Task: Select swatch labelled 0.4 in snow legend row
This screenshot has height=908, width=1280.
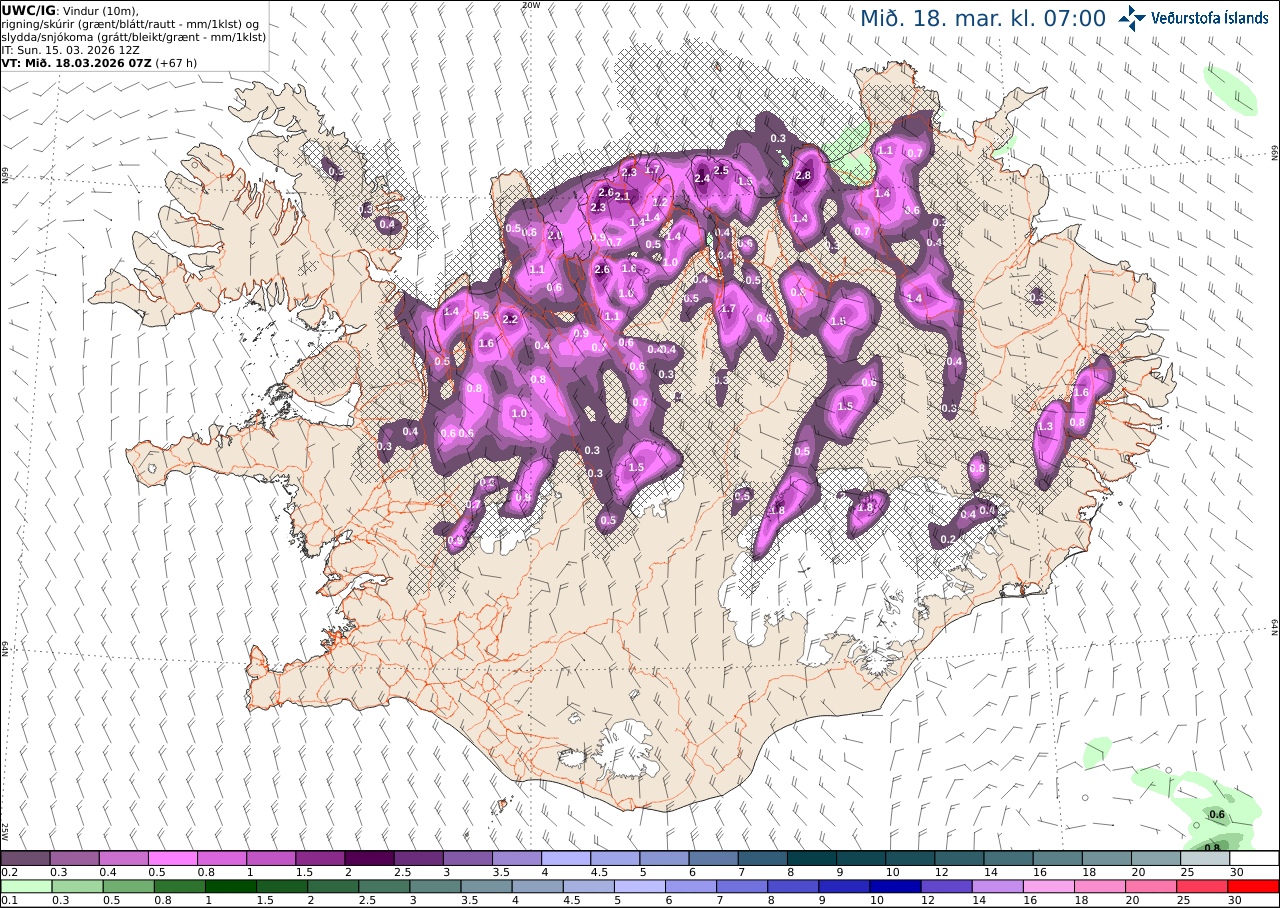Action: tap(123, 858)
